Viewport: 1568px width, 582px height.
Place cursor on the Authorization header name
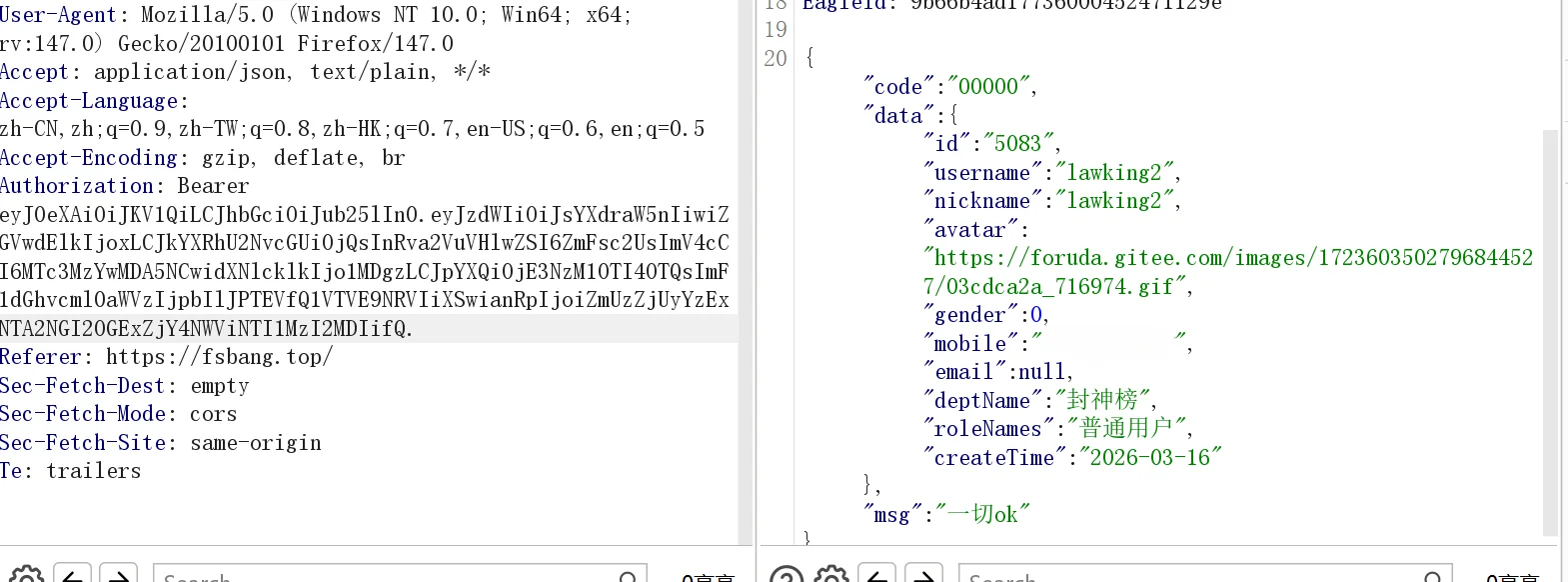[77, 186]
